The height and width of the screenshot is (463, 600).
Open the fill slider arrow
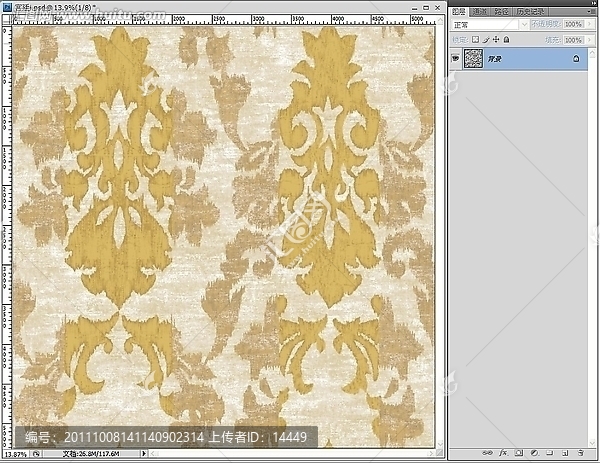coord(589,40)
